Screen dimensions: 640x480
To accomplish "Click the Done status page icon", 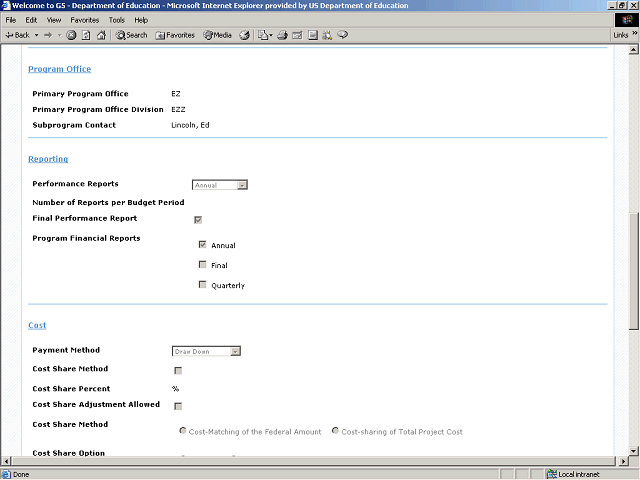I will (6, 474).
